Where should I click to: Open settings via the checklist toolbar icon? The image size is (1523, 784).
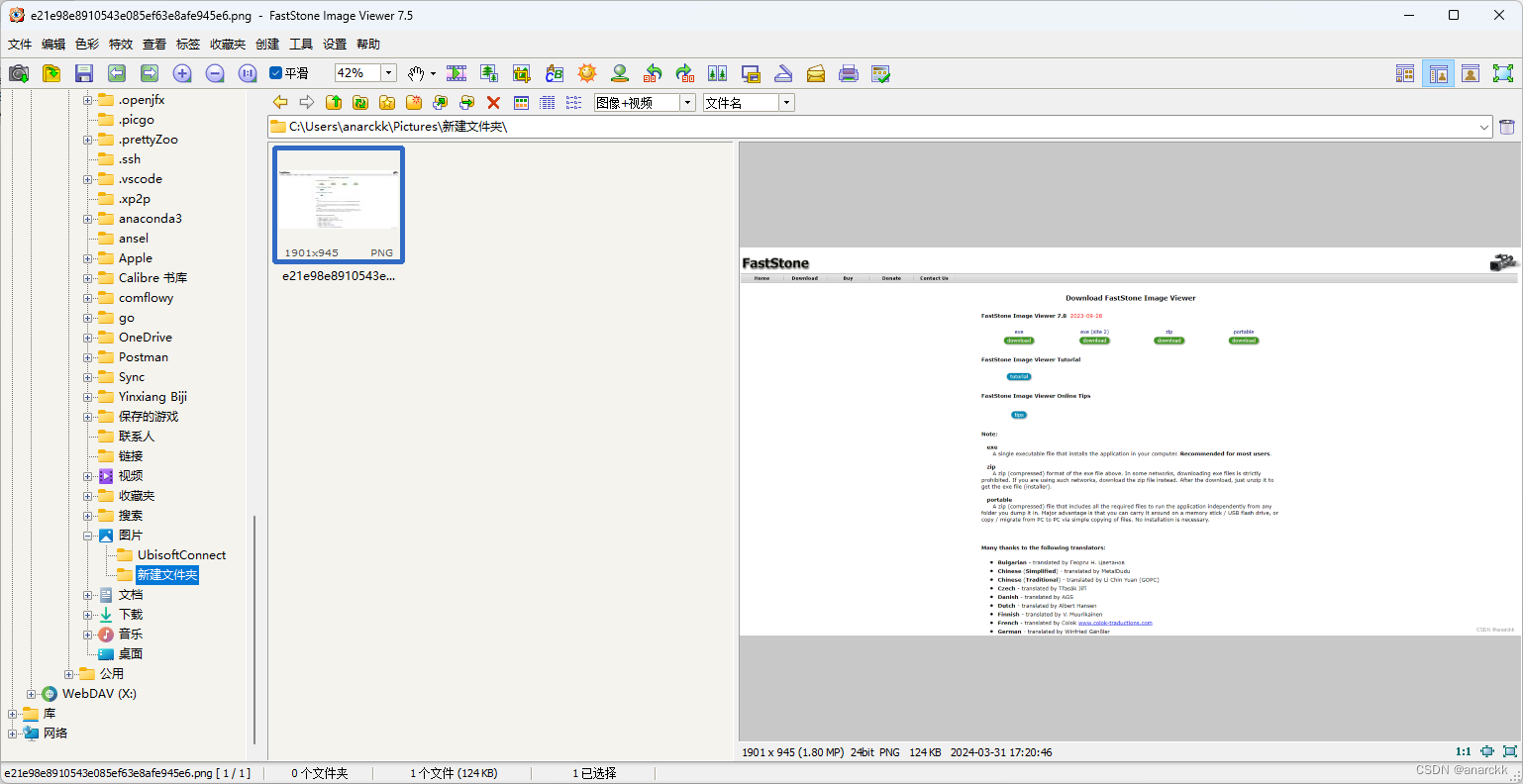881,73
